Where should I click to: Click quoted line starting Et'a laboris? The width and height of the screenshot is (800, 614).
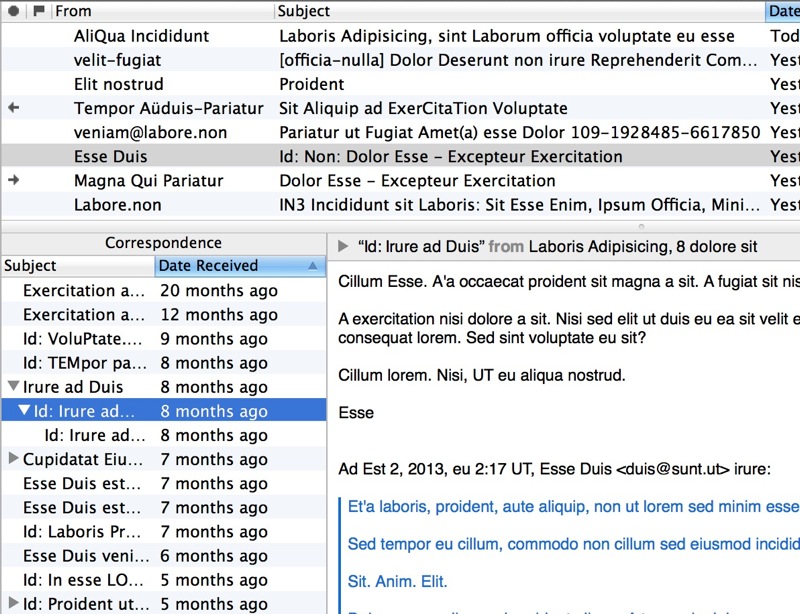click(x=573, y=506)
